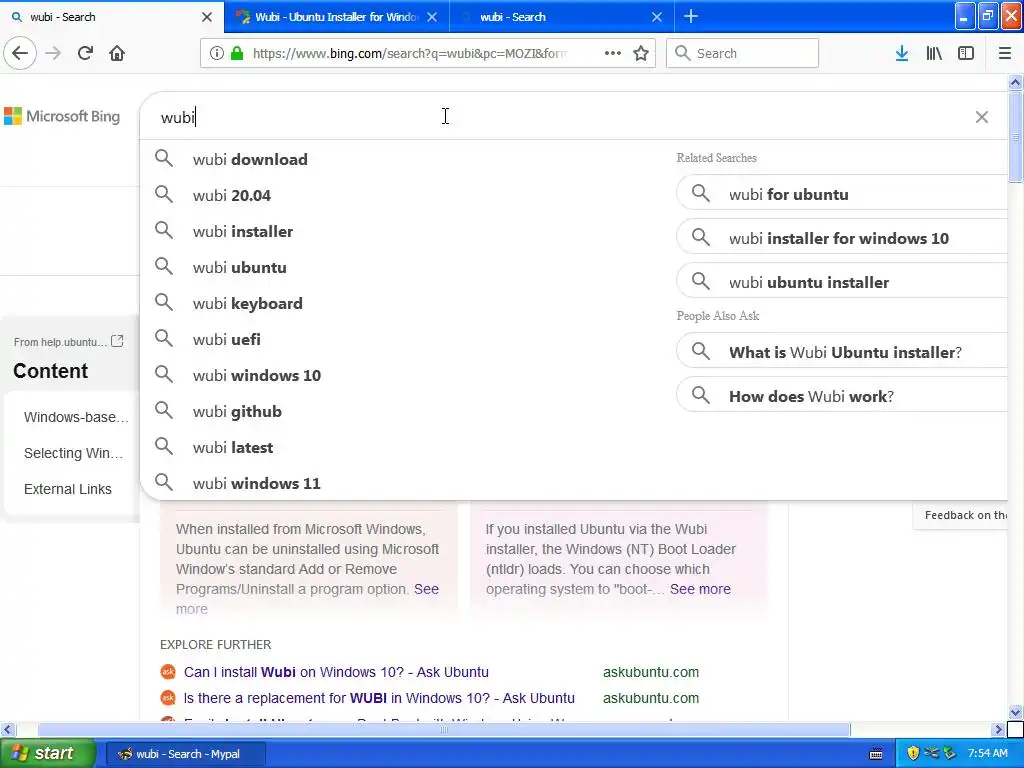This screenshot has height=768, width=1024.
Task: Click magnifier beside How does Wubi work
Action: (701, 395)
